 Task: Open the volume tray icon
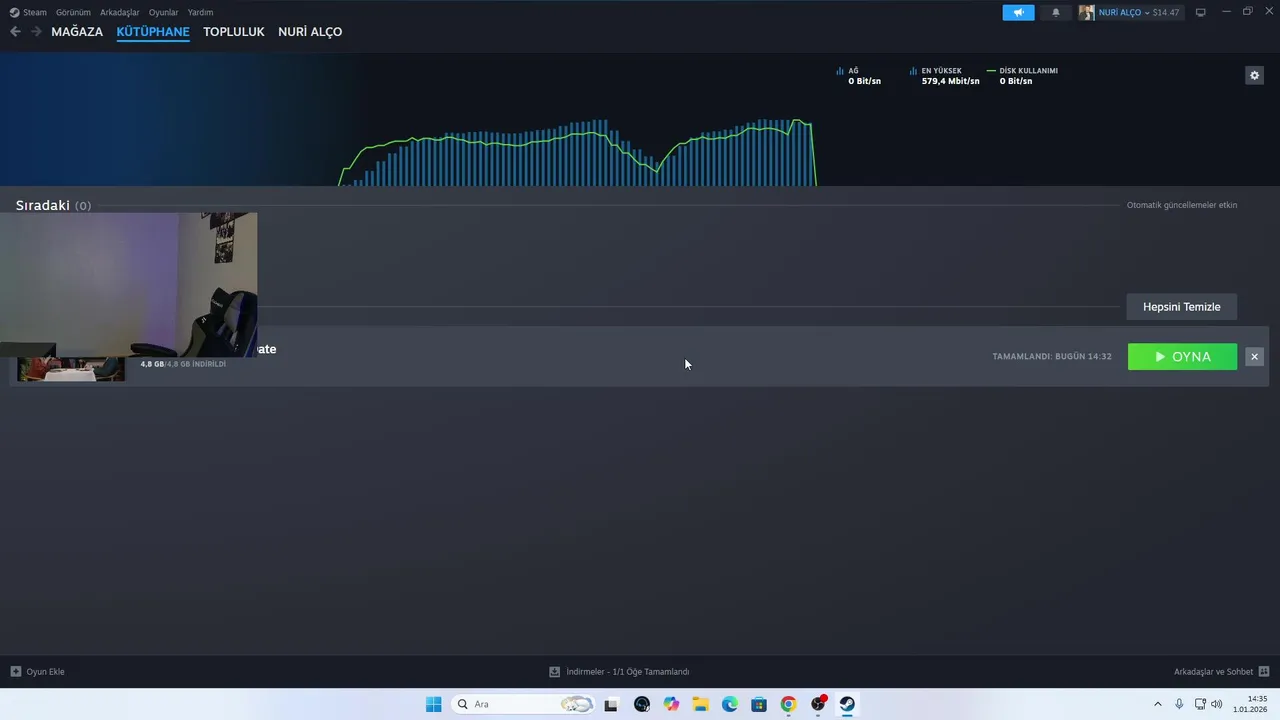click(1217, 704)
